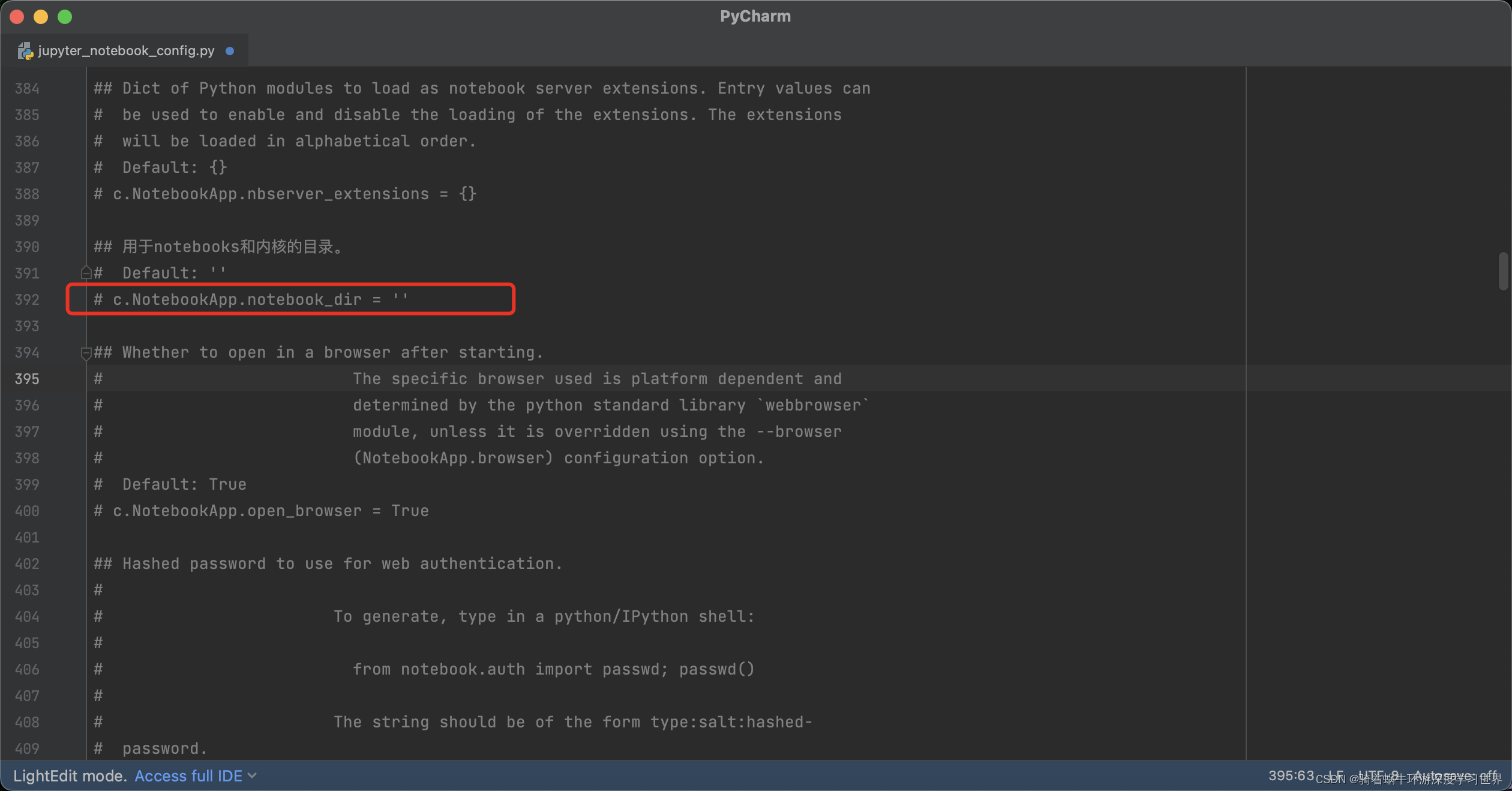
Task: Open the LF line separator selector
Action: (1336, 775)
